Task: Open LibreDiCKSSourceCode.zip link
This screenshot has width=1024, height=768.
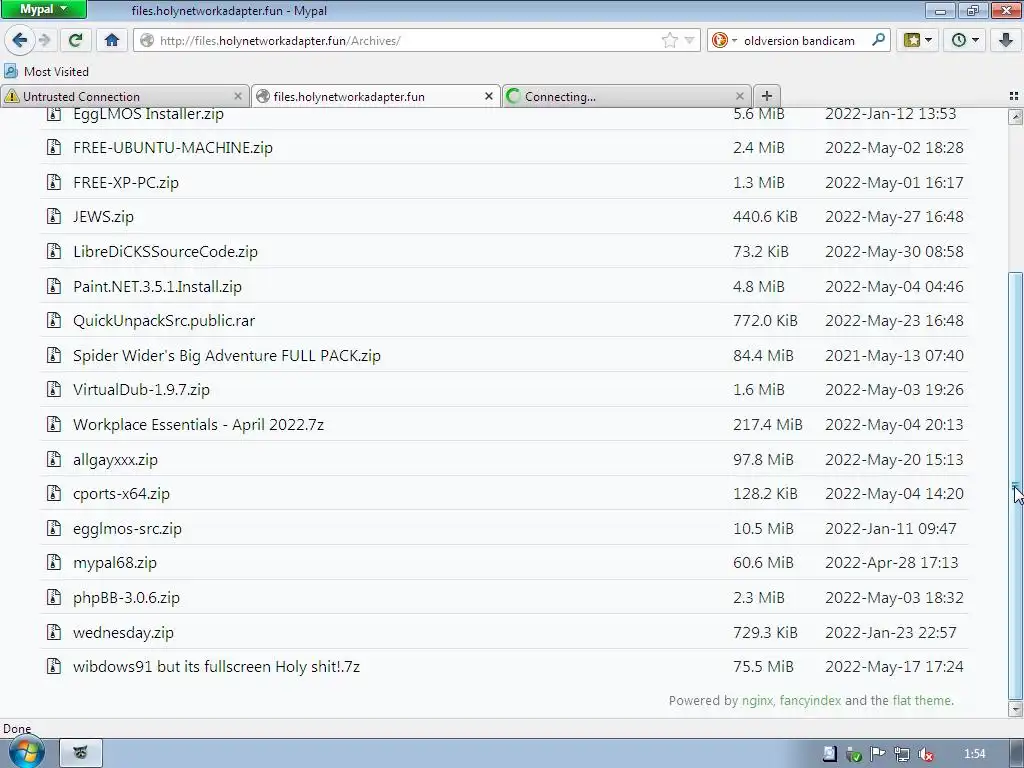Action: [165, 251]
